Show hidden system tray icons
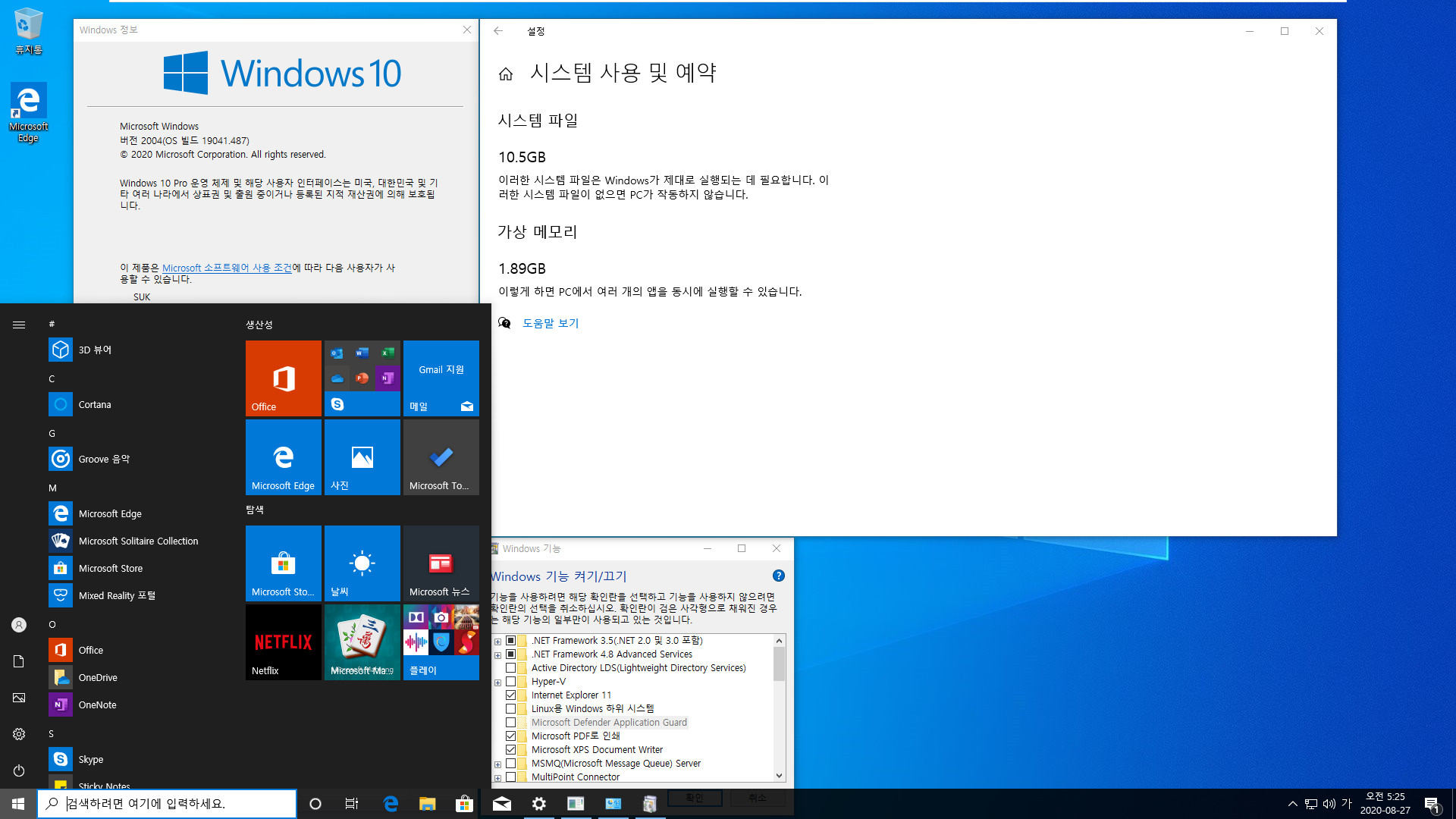 tap(1292, 804)
